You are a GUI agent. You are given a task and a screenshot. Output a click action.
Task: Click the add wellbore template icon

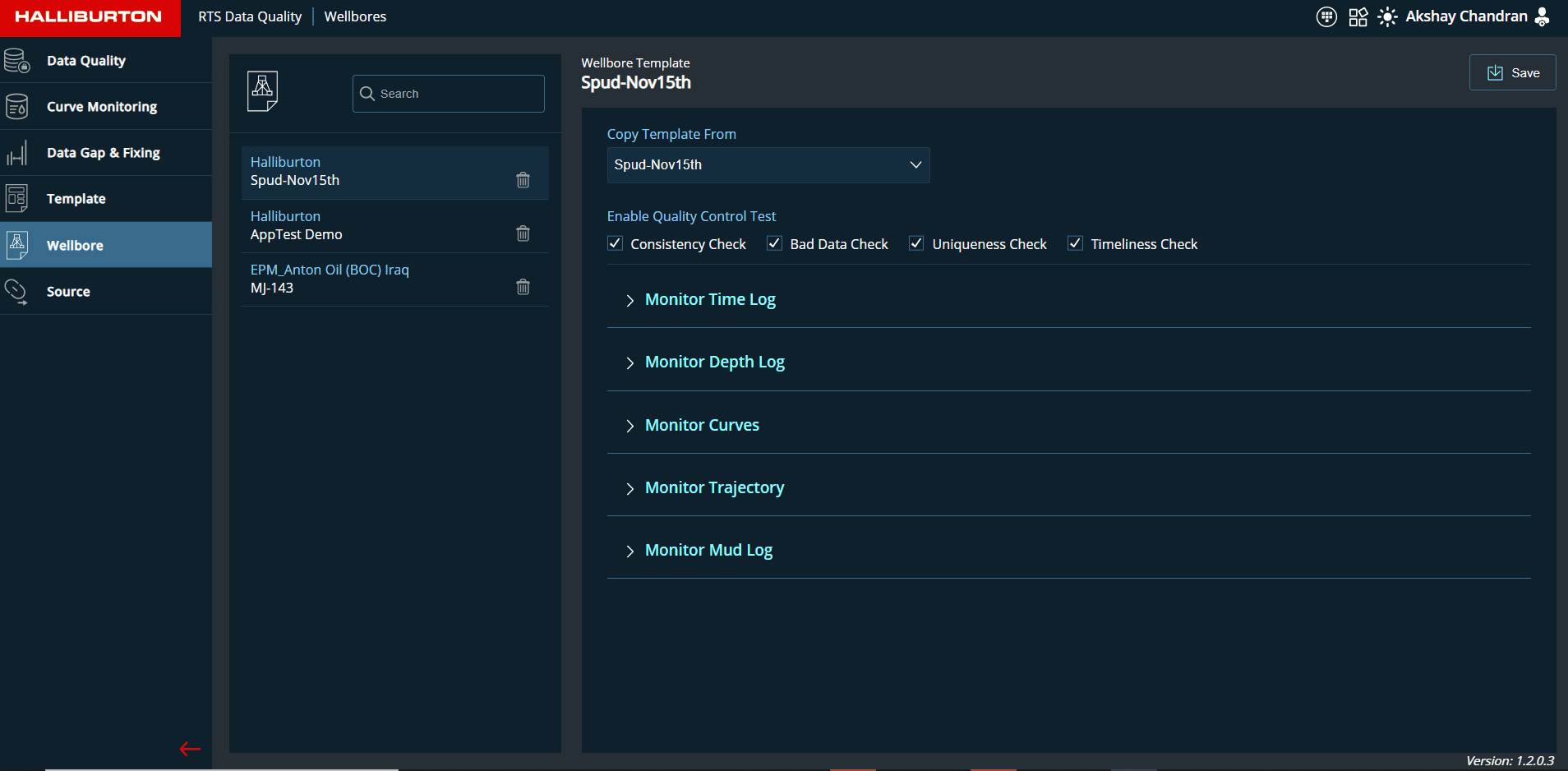click(x=262, y=90)
